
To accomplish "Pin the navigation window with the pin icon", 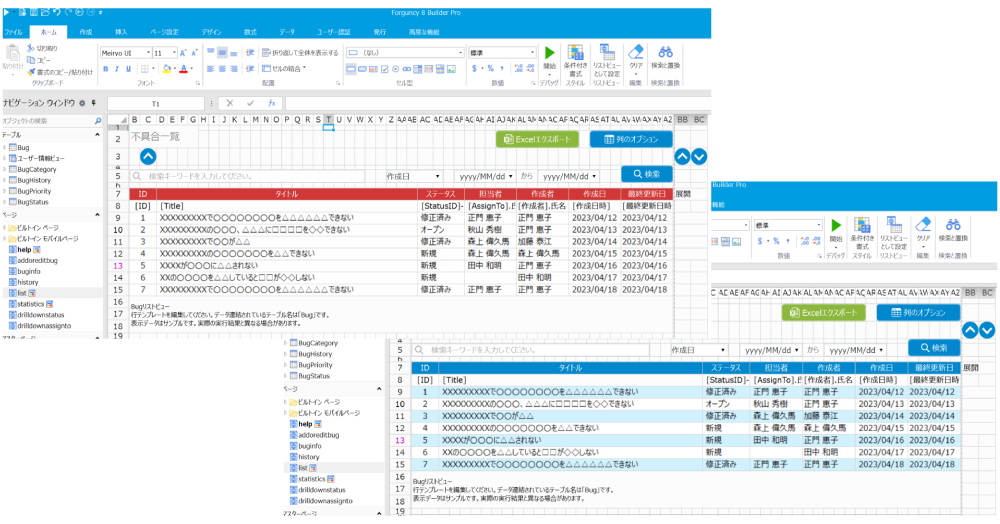I will (94, 103).
